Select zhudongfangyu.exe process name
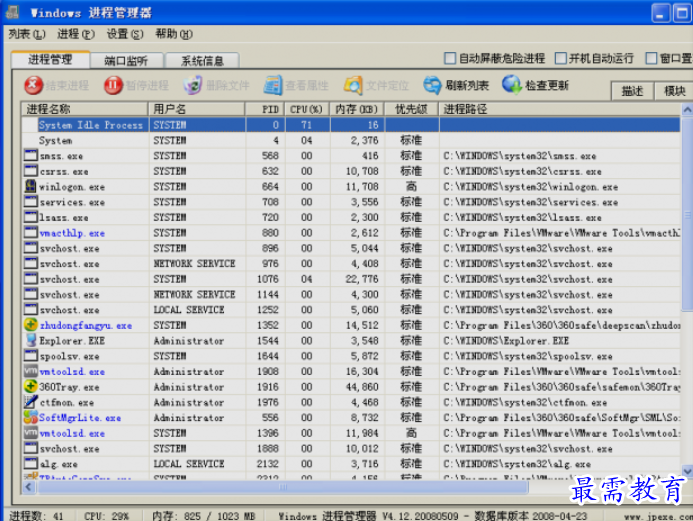The height and width of the screenshot is (521, 693). 86,326
